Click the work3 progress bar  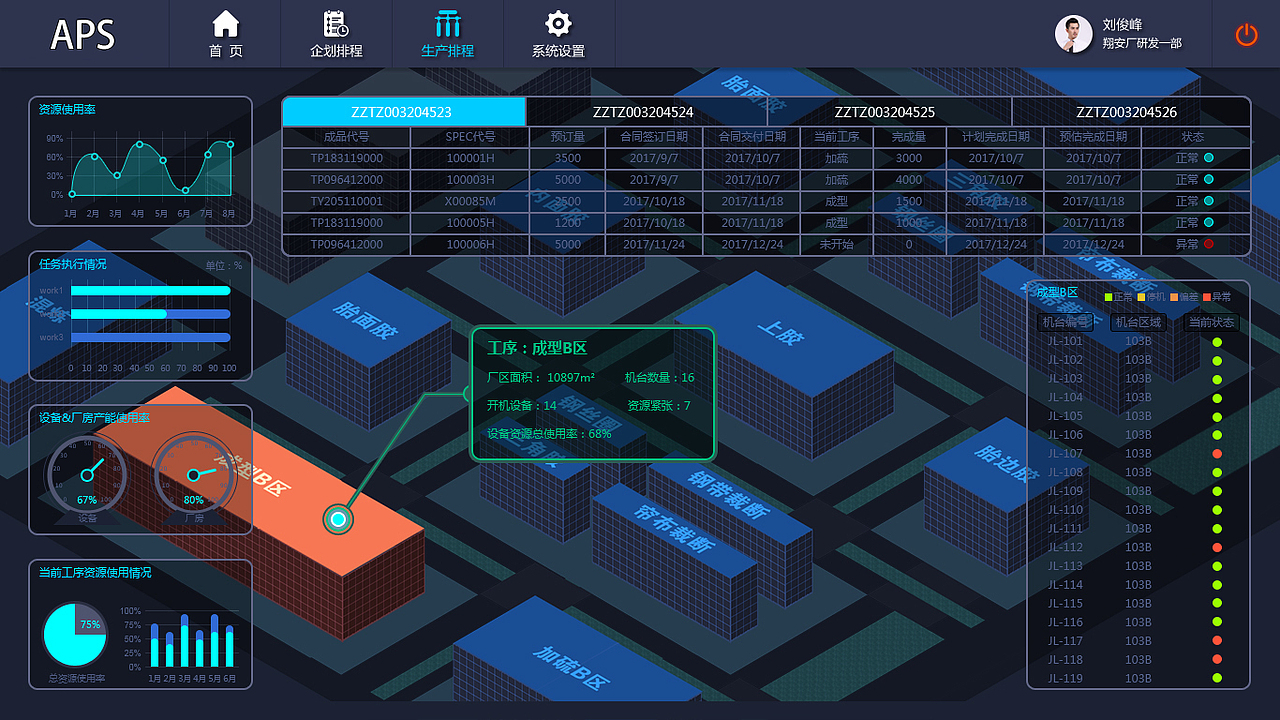[x=151, y=337]
